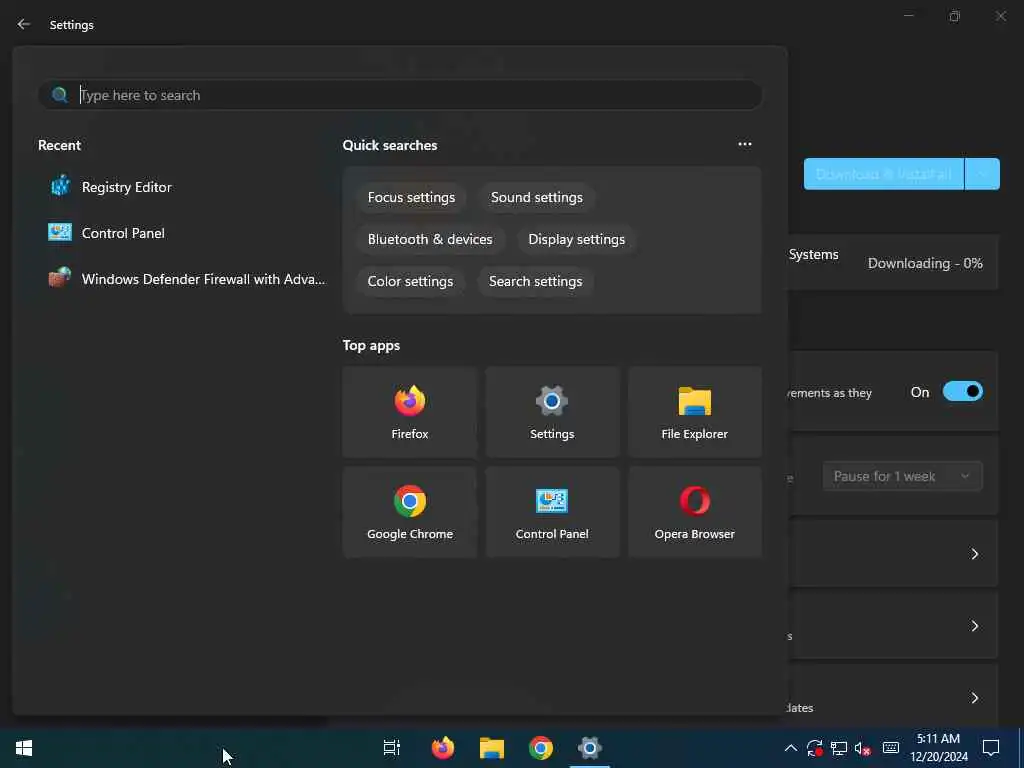Select Bluetooth & devices quick search
This screenshot has width=1024, height=768.
[430, 239]
